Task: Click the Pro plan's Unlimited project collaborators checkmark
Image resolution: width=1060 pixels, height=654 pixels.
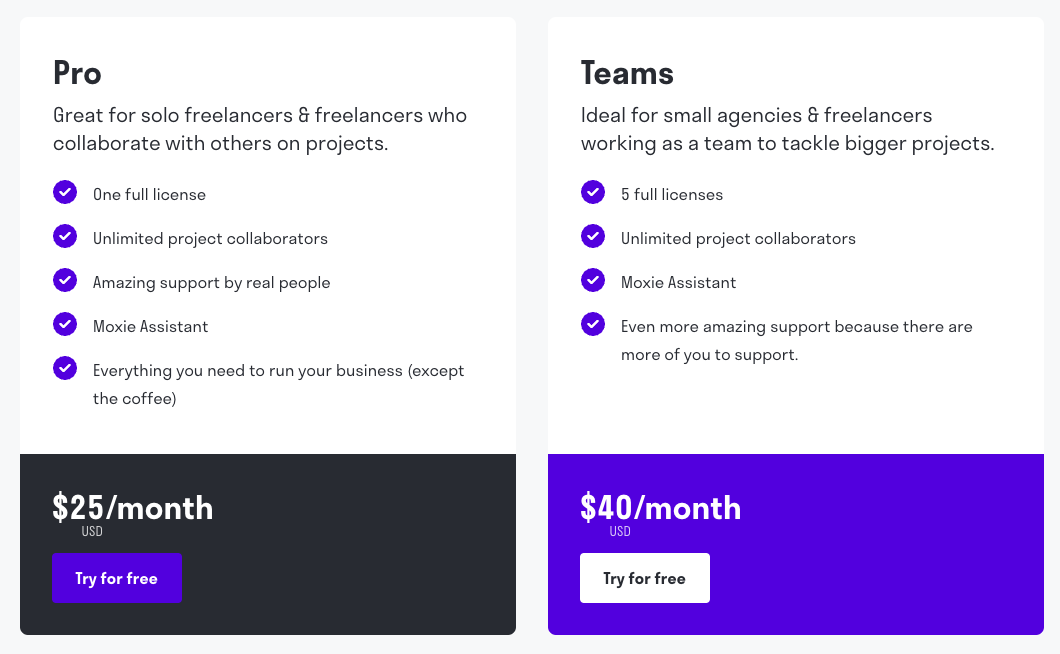Action: point(65,236)
